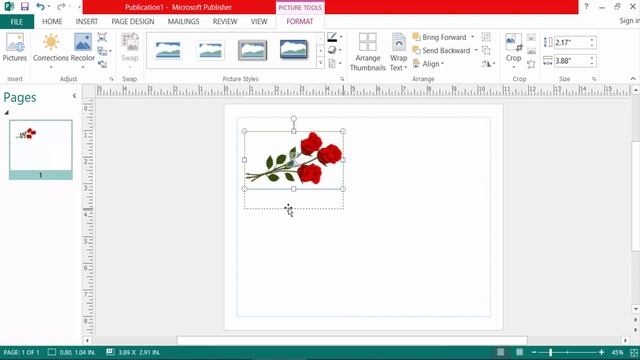Click the Group objects icon
640x360 pixels.
point(486,37)
